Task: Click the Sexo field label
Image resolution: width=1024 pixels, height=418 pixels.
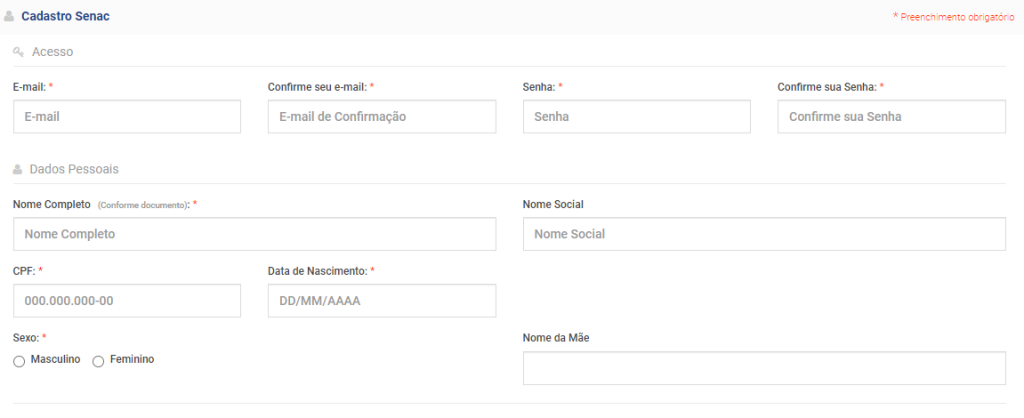Action: coord(27,338)
